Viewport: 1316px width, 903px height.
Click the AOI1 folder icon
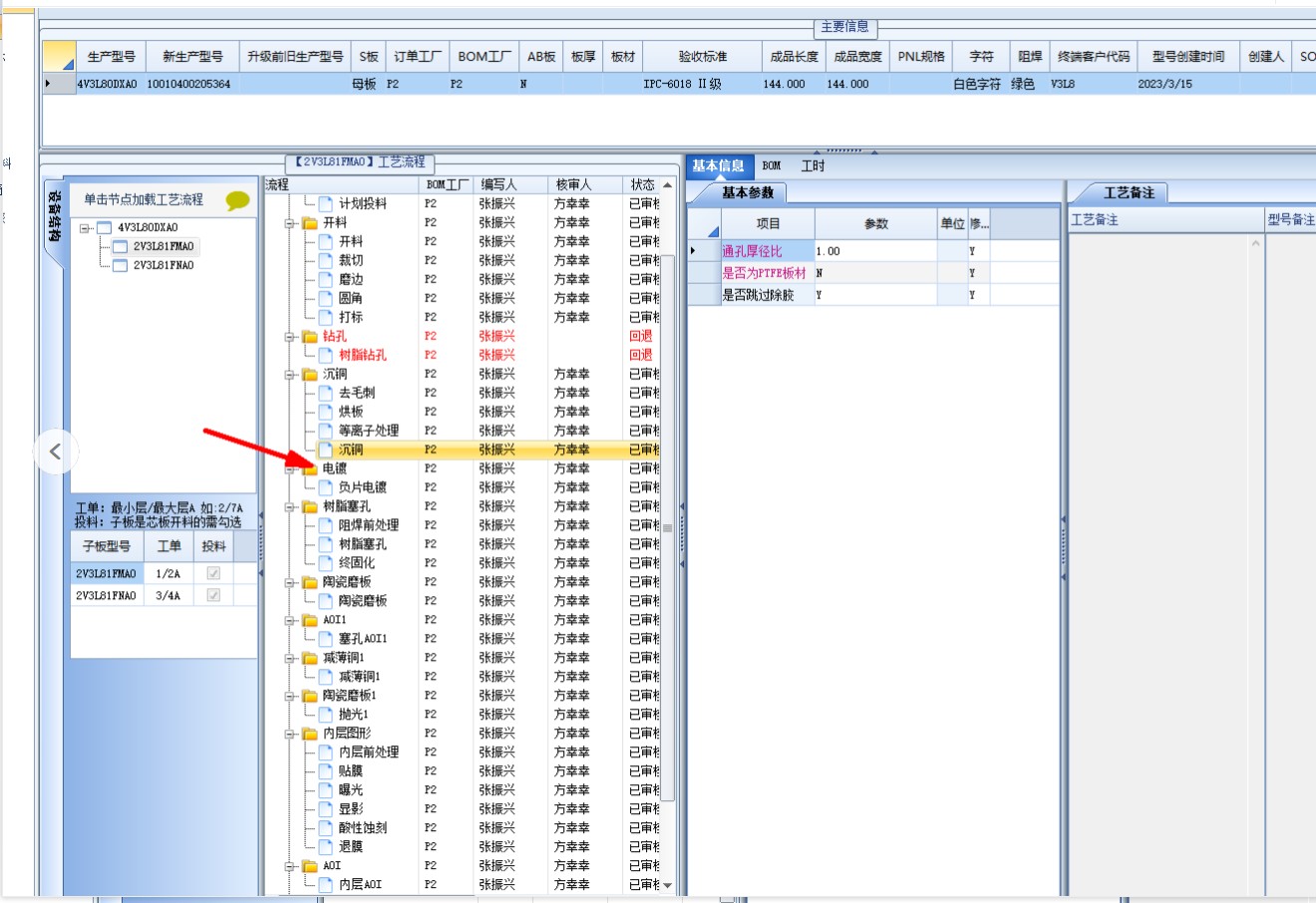click(x=310, y=620)
